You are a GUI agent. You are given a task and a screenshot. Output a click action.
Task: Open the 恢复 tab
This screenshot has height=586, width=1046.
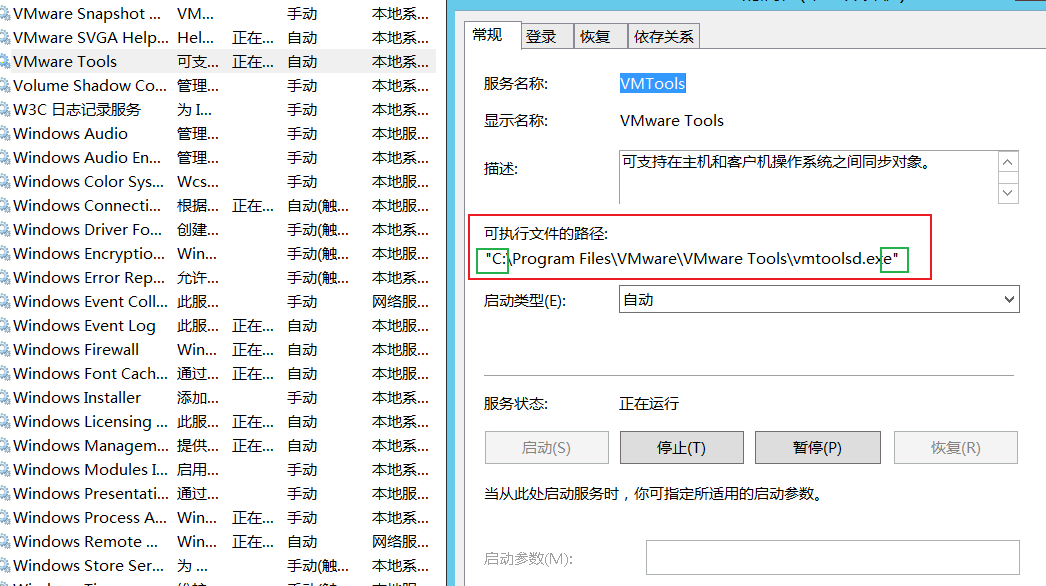[x=595, y=36]
